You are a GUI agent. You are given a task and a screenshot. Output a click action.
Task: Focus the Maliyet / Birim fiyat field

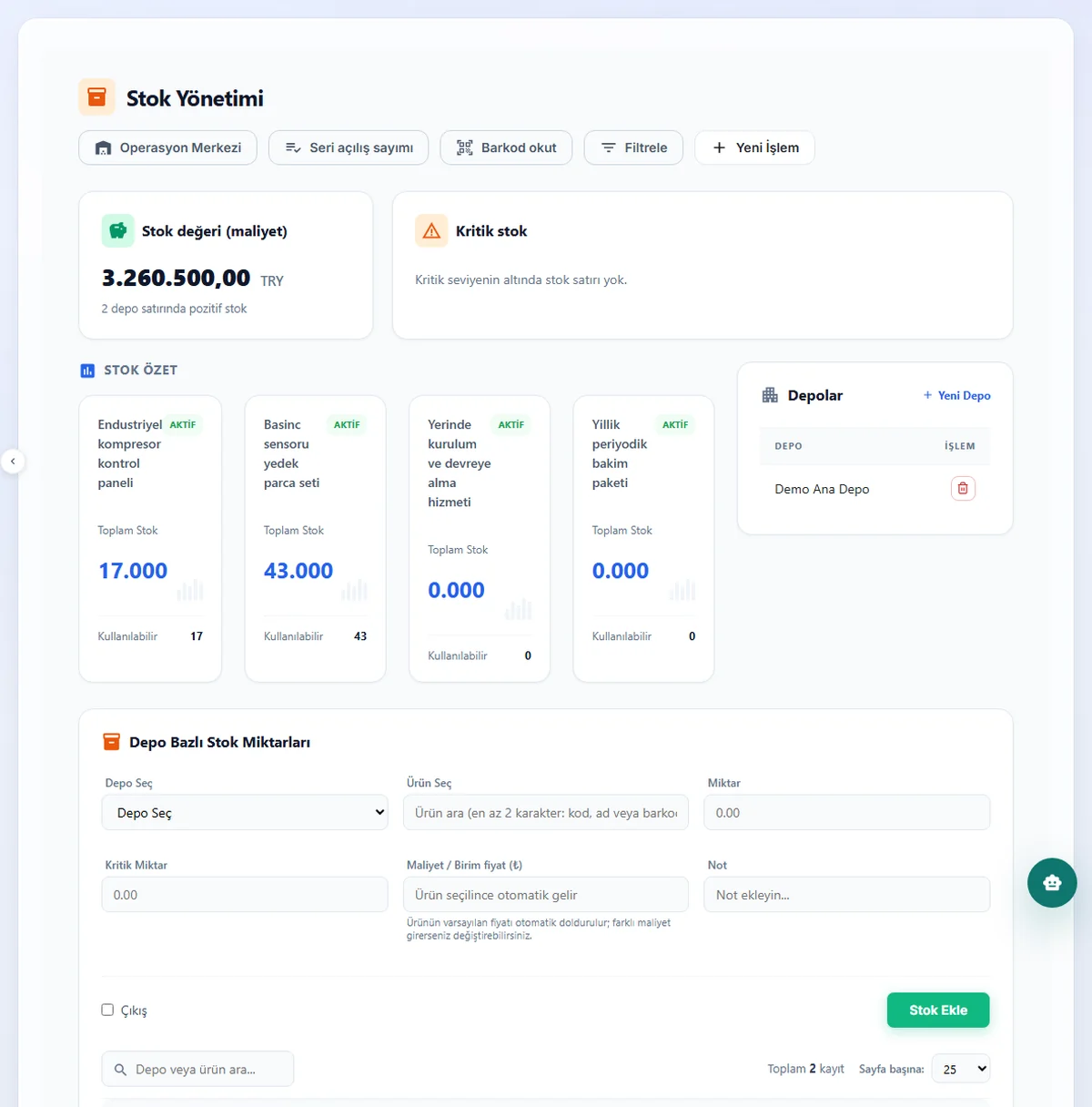coord(546,895)
